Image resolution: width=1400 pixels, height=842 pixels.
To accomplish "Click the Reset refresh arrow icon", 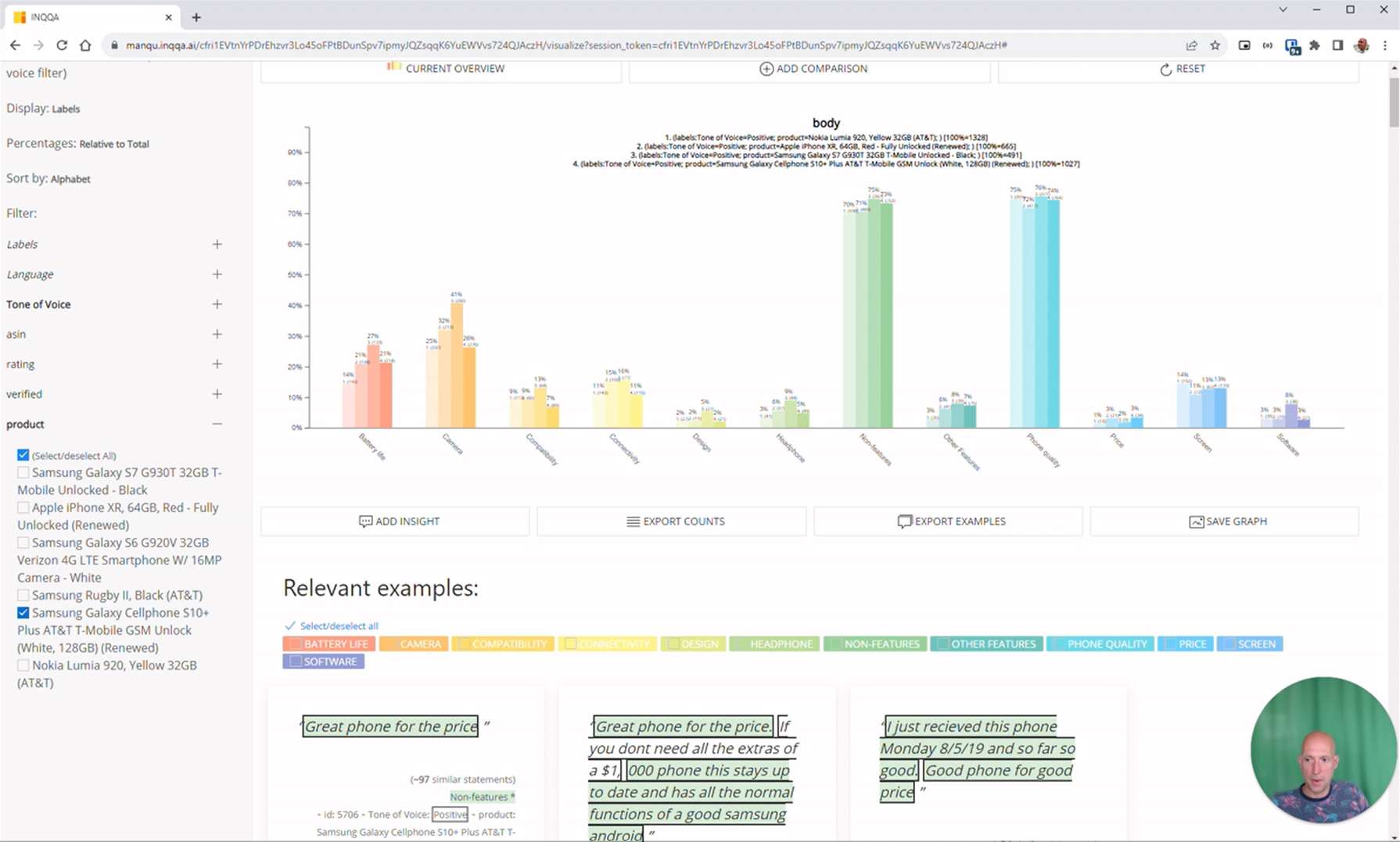I will point(1165,69).
